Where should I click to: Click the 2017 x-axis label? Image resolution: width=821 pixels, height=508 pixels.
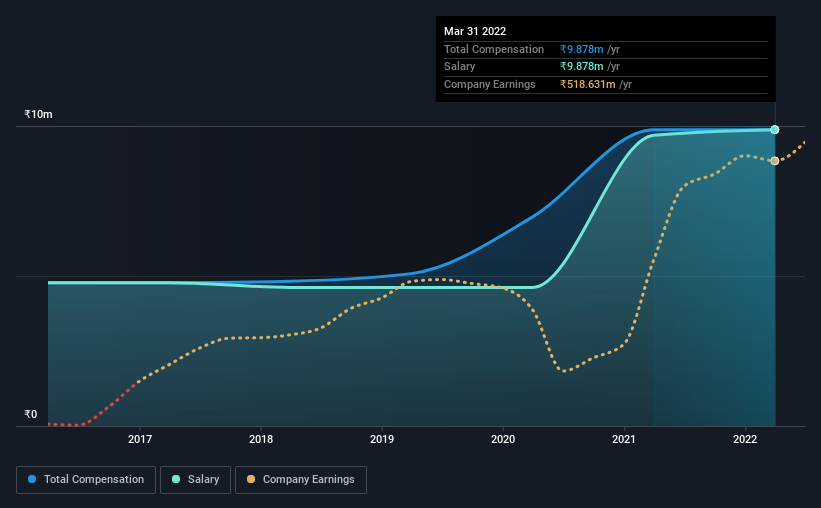point(140,439)
